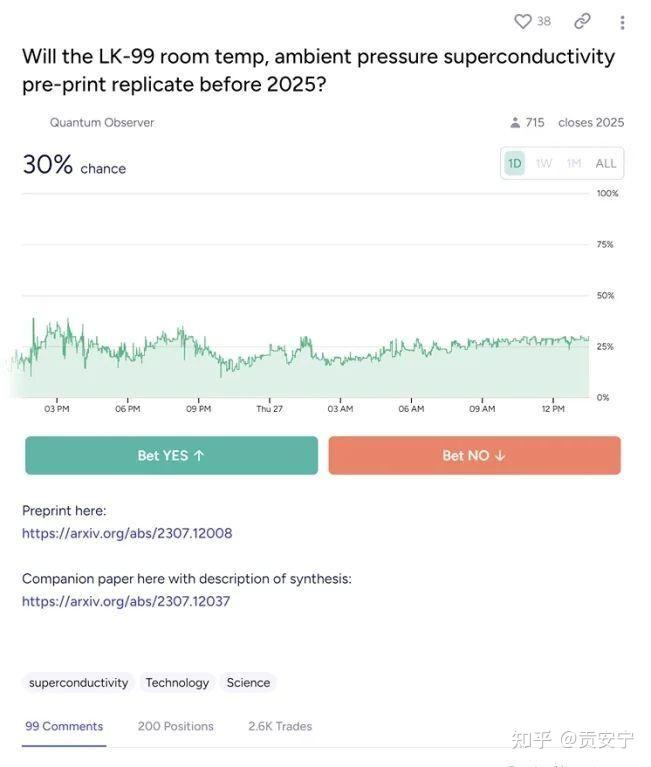Open Quantum Observer author profile

pos(102,122)
